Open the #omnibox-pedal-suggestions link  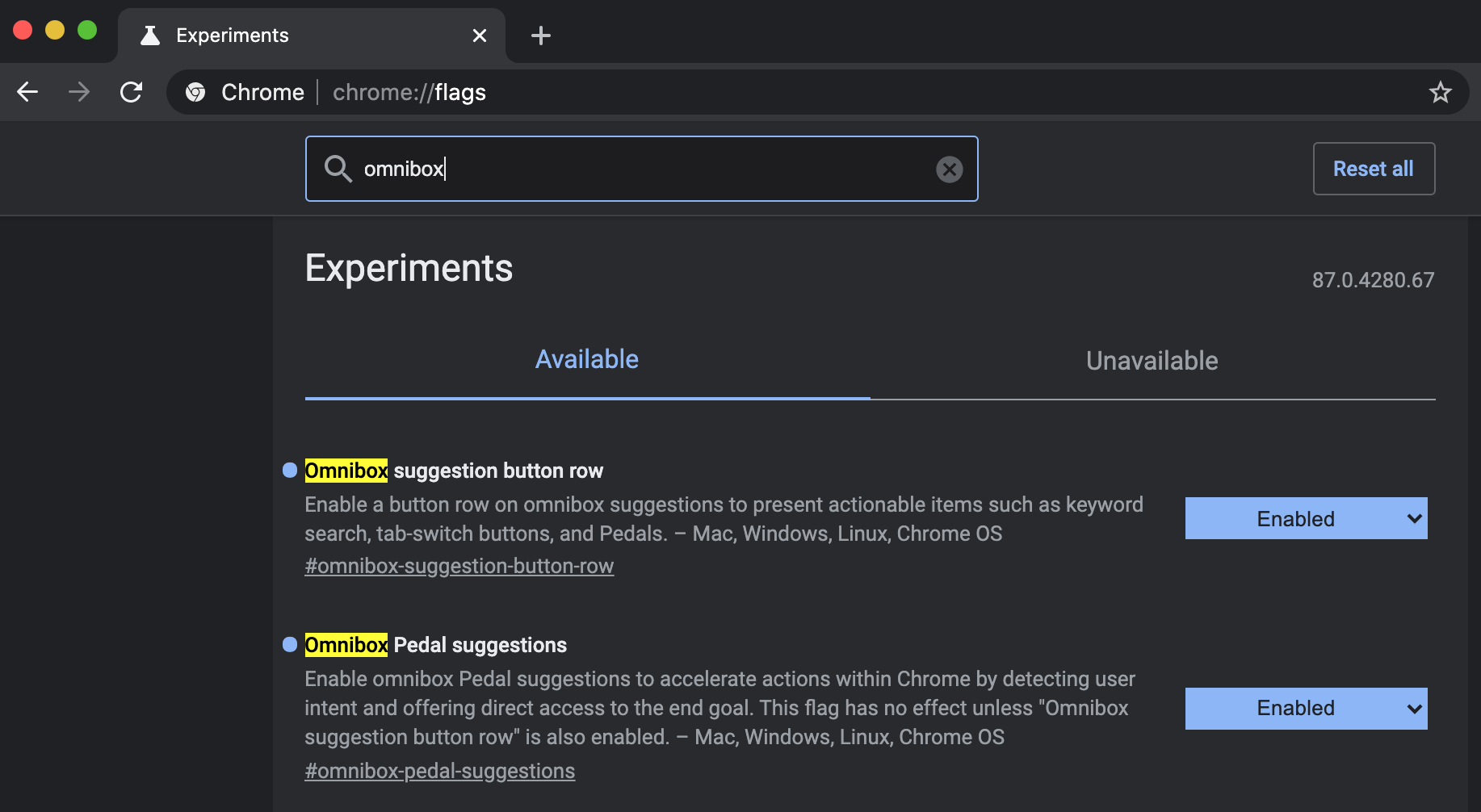439,772
